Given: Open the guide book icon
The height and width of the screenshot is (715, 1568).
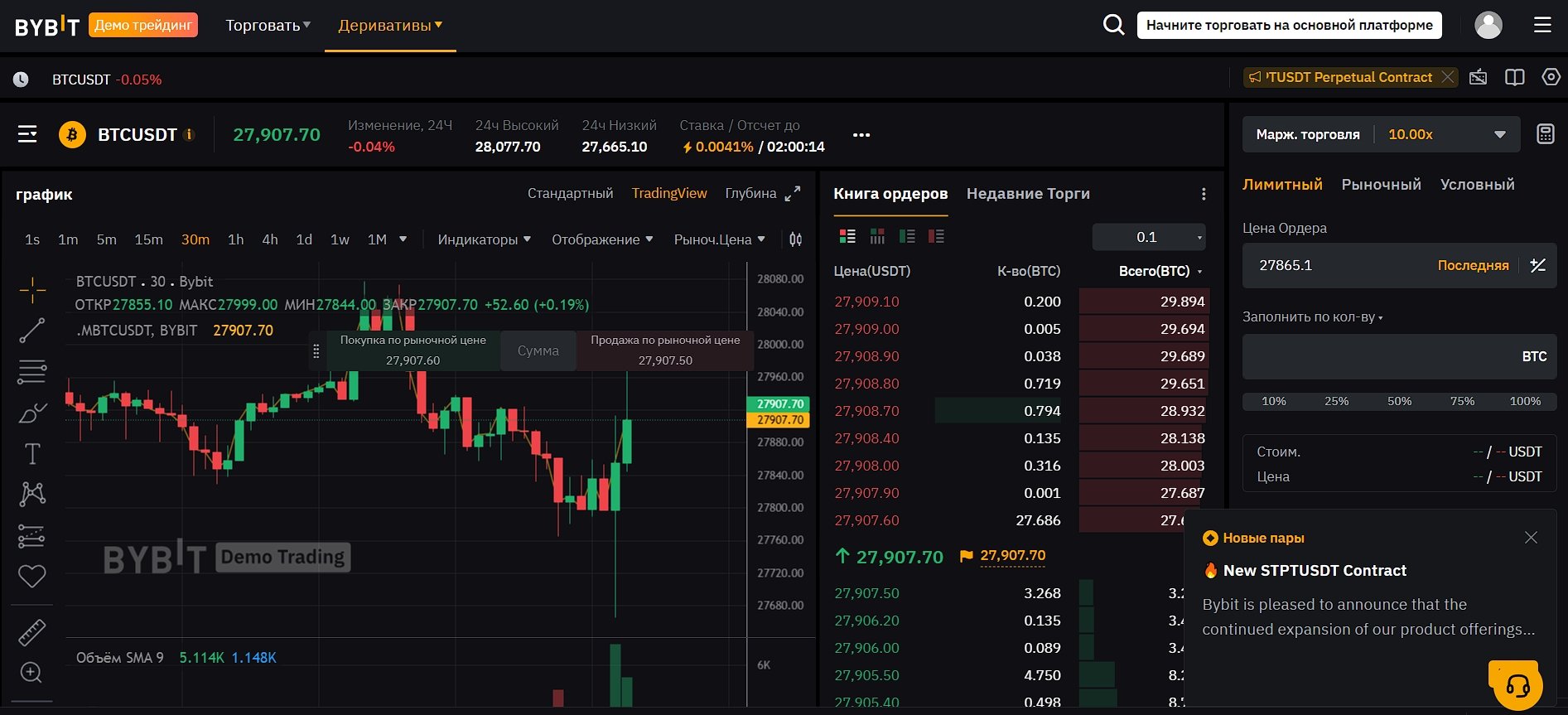Looking at the screenshot, I should [1515, 77].
